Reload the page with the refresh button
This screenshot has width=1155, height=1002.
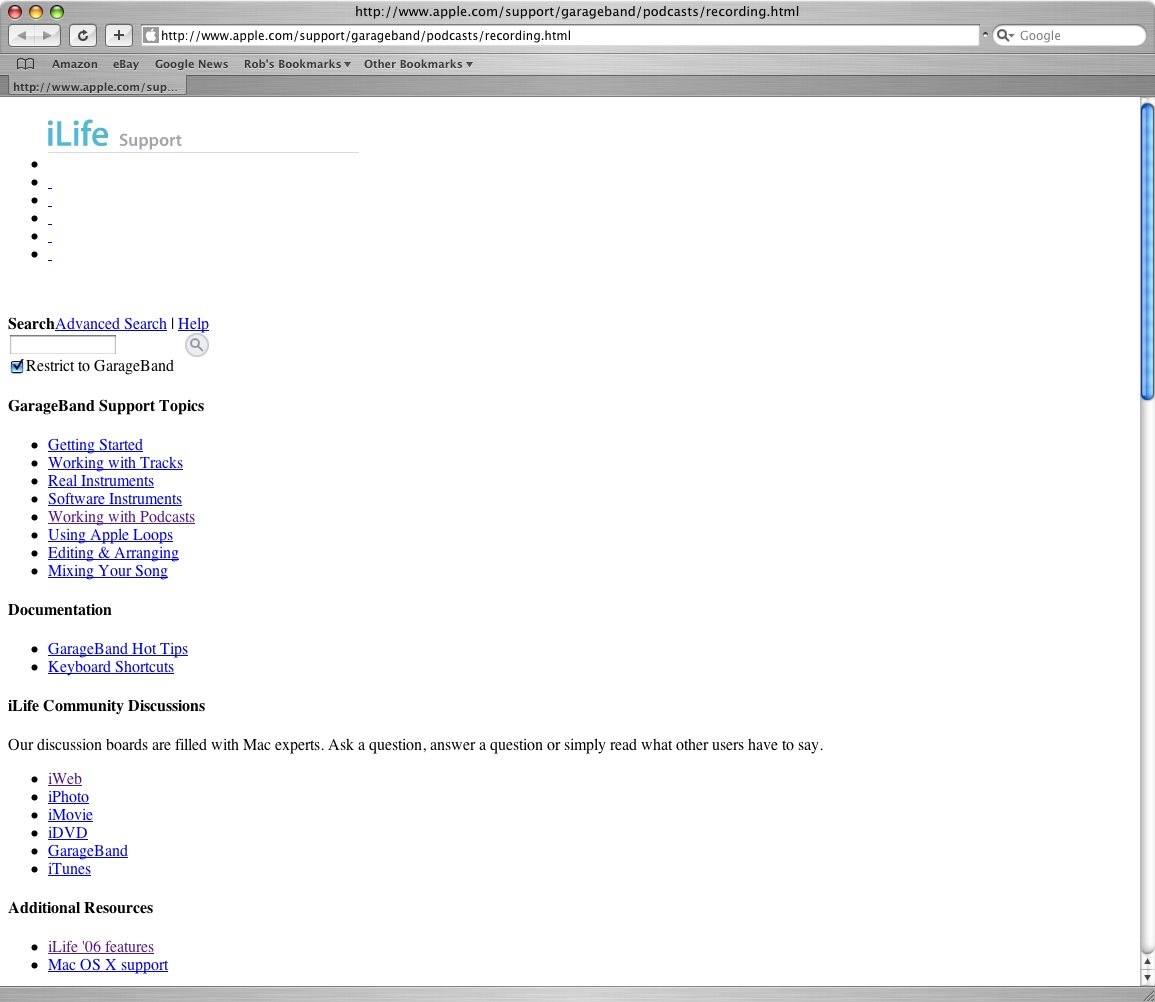click(82, 35)
